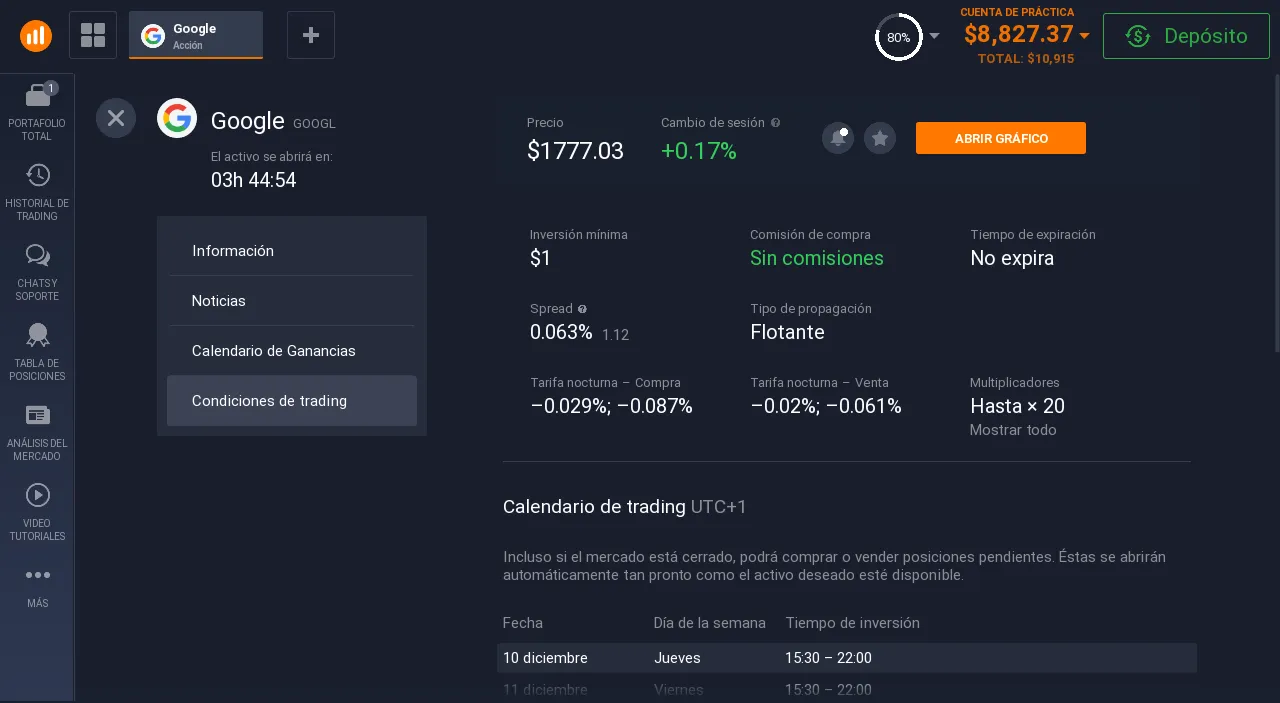Click Abrir Gráfico button
Viewport: 1280px width, 703px height.
[x=1001, y=138]
